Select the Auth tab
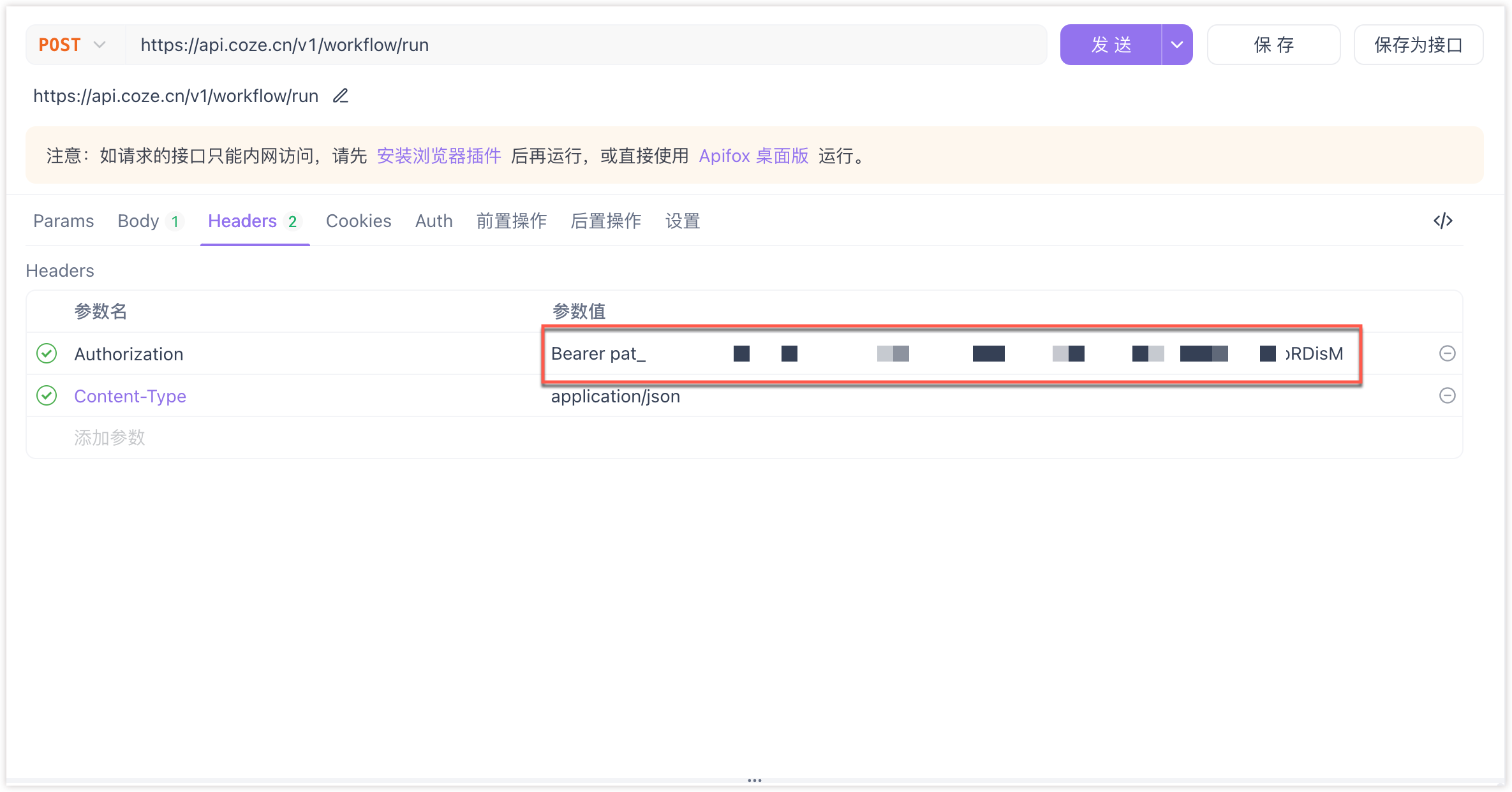This screenshot has height=792, width=1512. [x=434, y=221]
